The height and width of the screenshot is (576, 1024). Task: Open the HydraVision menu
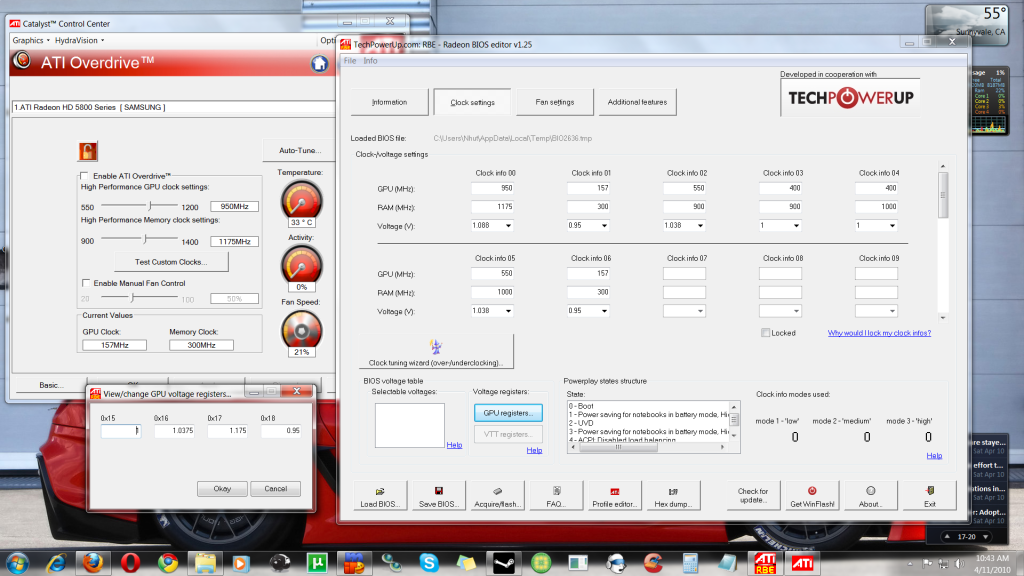pos(79,40)
